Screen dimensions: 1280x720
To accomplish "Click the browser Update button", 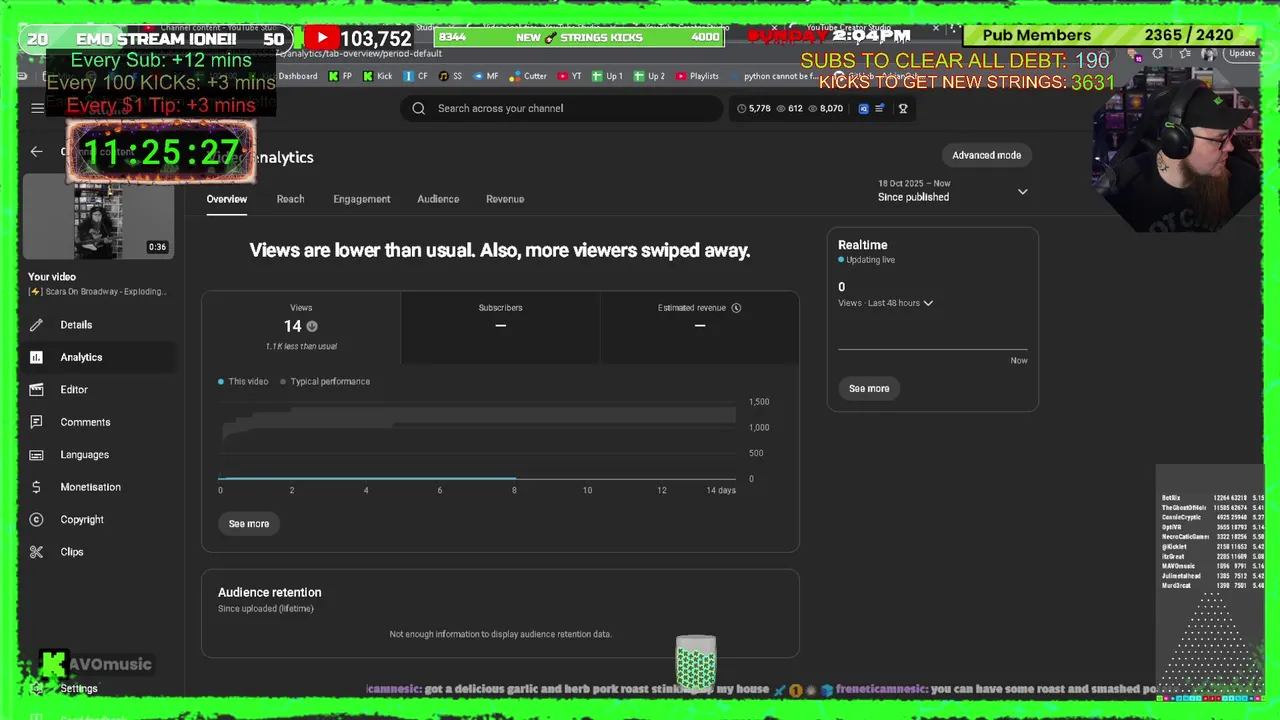I will point(1242,54).
